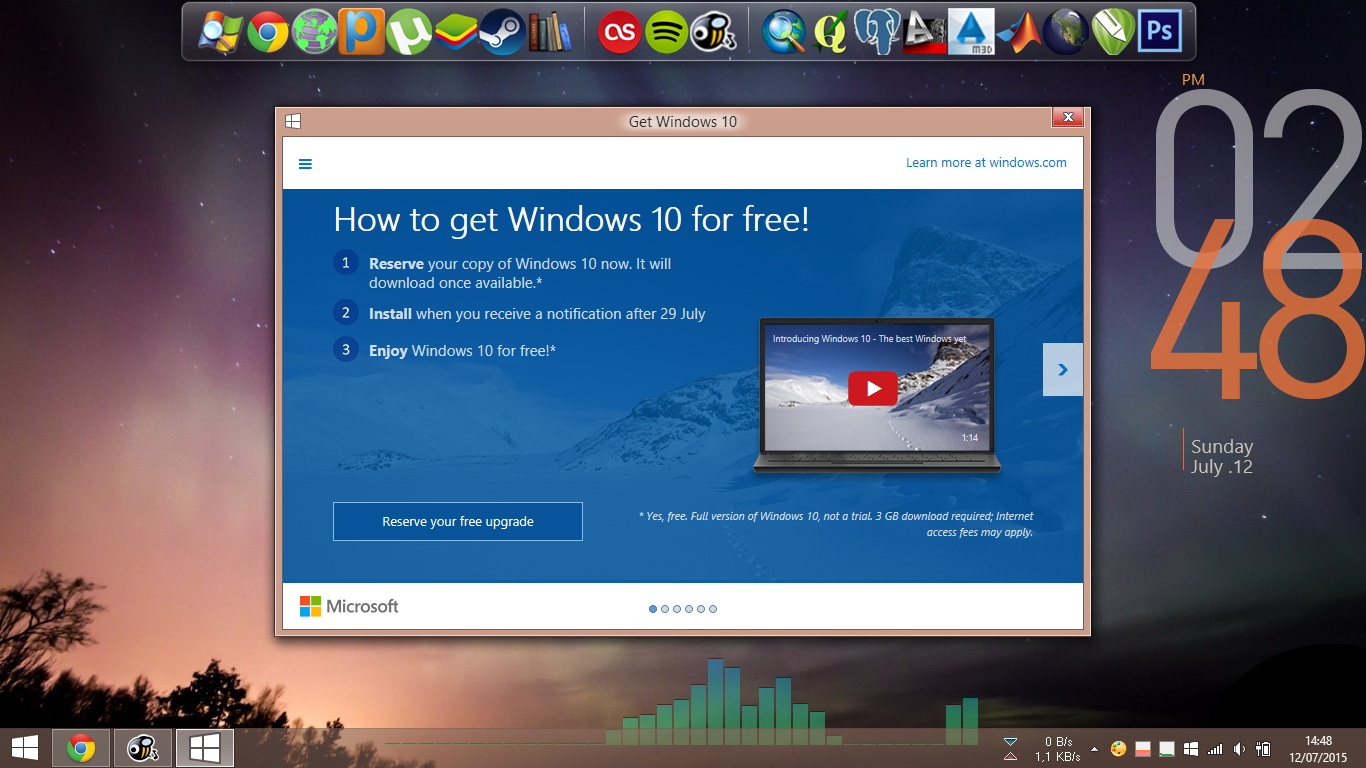The width and height of the screenshot is (1366, 768).
Task: Select the second pagination dot
Action: 665,609
